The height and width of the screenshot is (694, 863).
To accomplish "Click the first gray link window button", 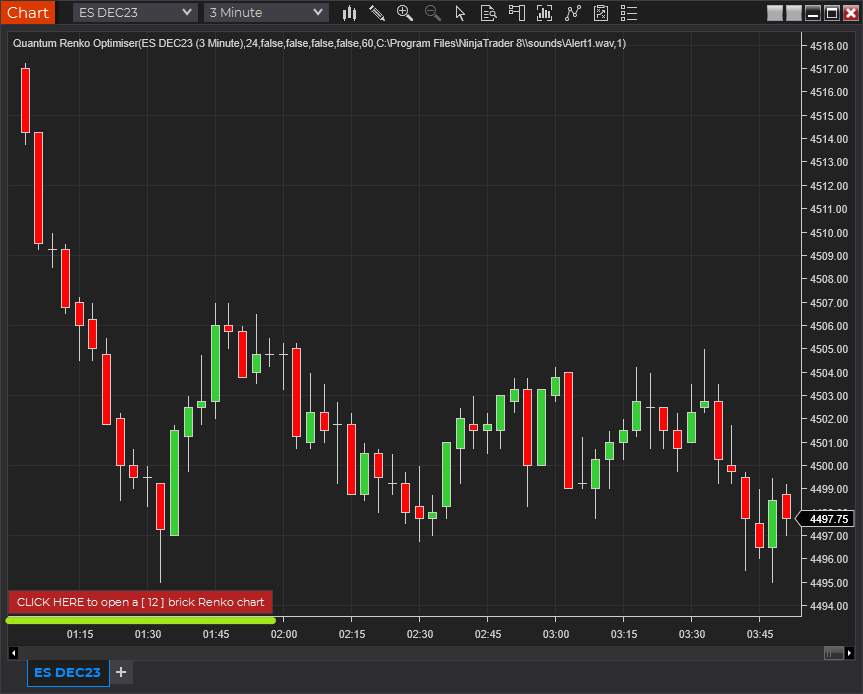I will [x=775, y=13].
